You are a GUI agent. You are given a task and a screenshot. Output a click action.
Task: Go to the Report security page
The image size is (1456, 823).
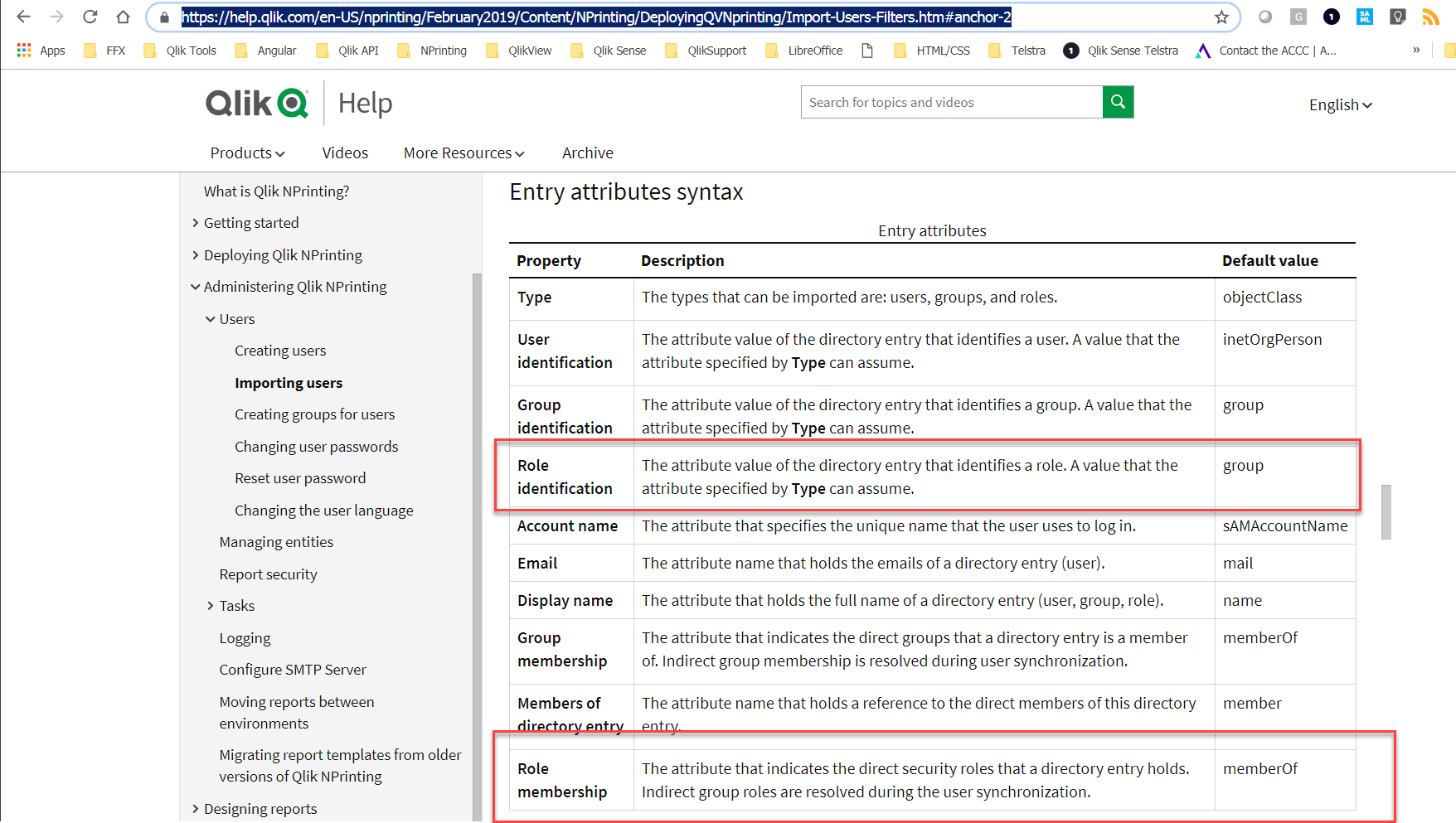[x=268, y=574]
